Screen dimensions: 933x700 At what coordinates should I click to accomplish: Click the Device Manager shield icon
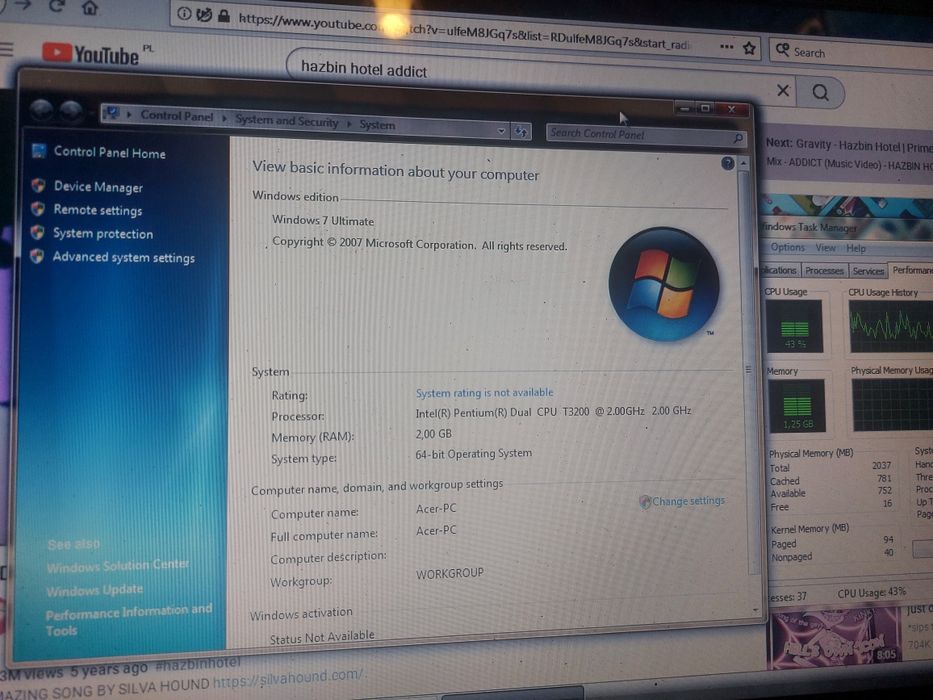[39, 185]
